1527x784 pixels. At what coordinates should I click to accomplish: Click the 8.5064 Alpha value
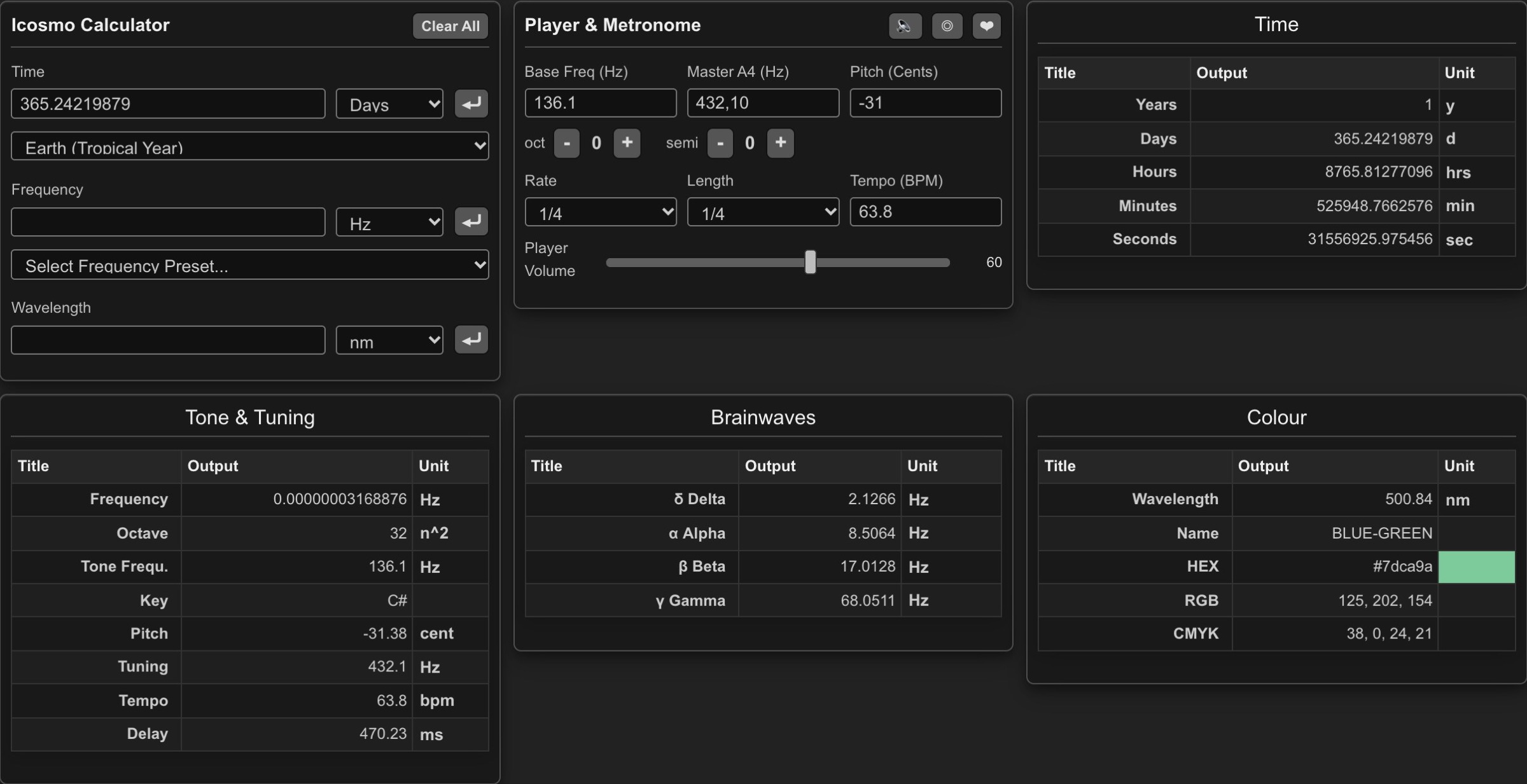pos(872,533)
